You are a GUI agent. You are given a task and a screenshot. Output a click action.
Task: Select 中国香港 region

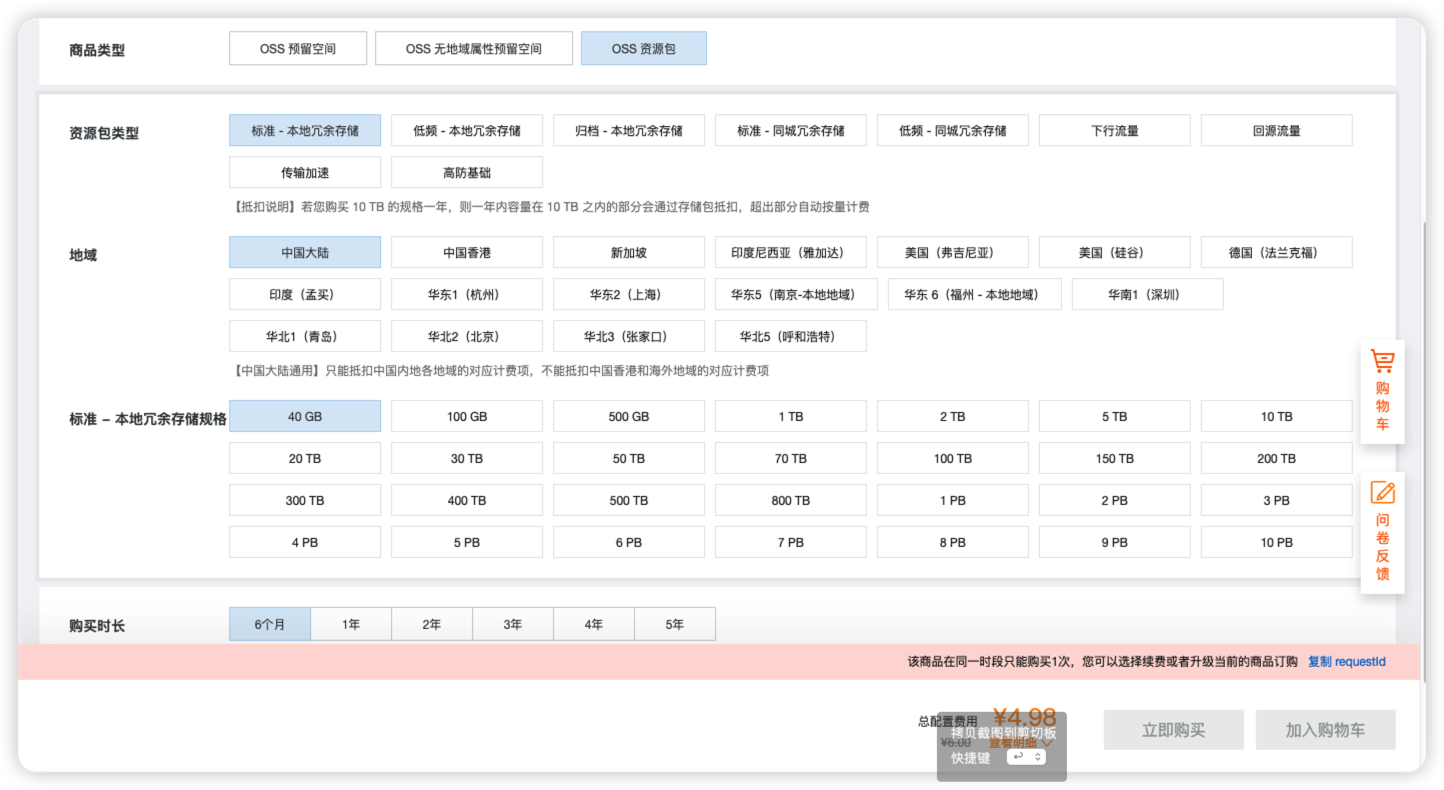pos(467,252)
